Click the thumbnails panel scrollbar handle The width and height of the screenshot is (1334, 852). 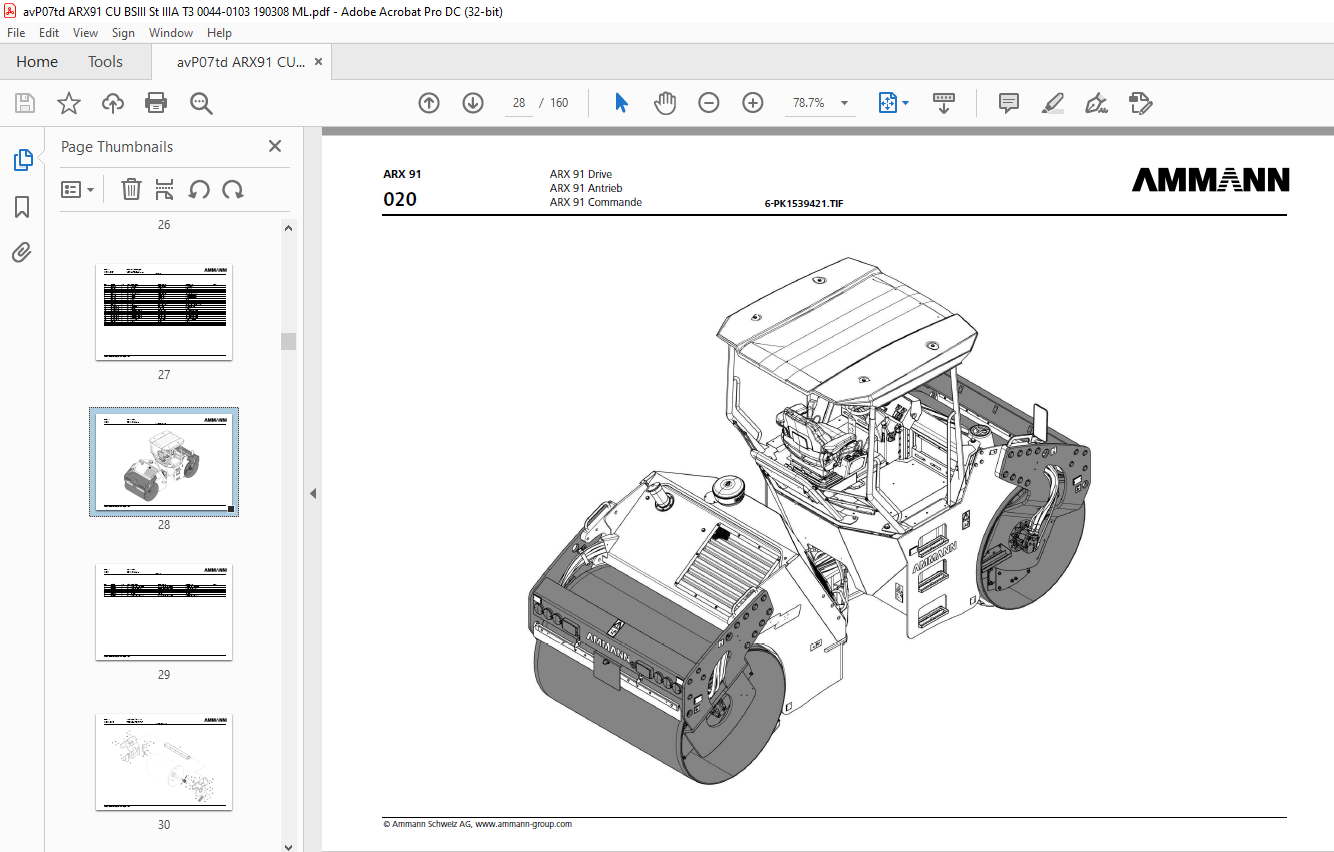[x=288, y=341]
